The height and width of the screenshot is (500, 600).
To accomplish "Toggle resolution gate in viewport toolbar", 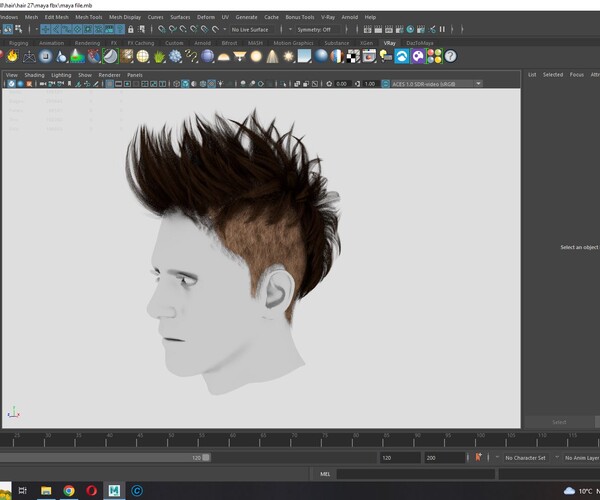I will (x=127, y=83).
